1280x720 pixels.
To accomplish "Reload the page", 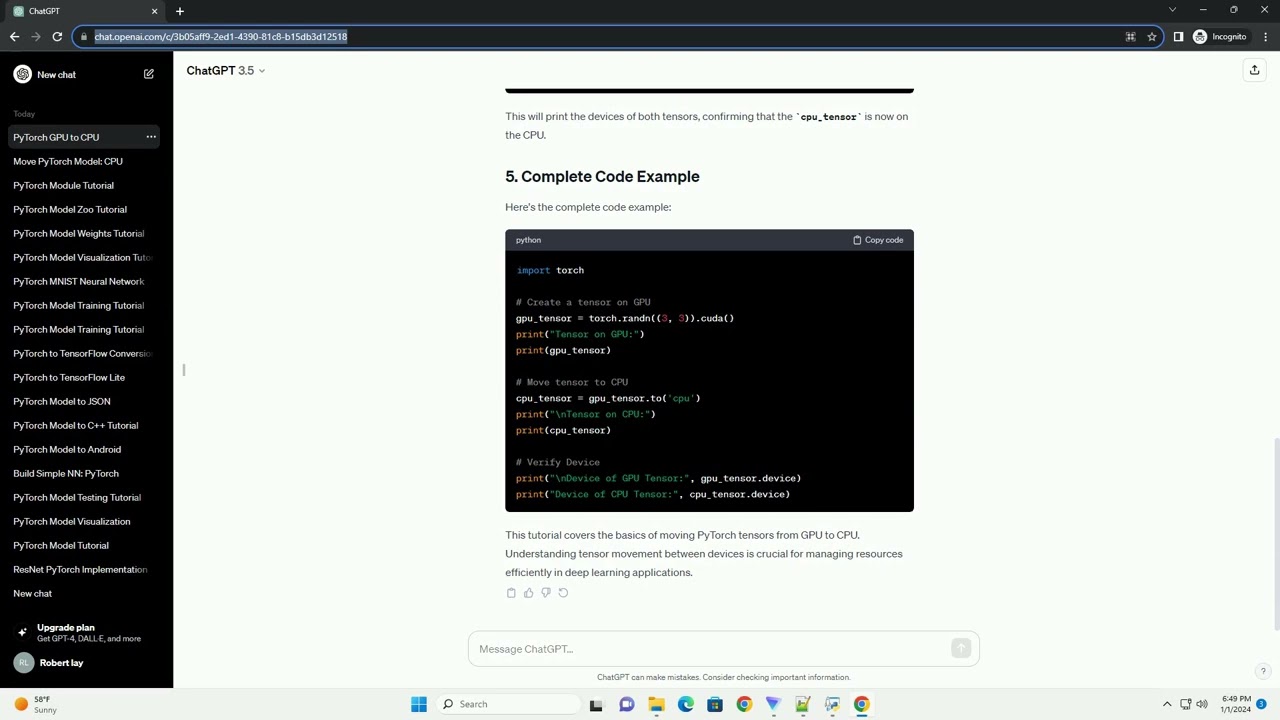I will 58,37.
